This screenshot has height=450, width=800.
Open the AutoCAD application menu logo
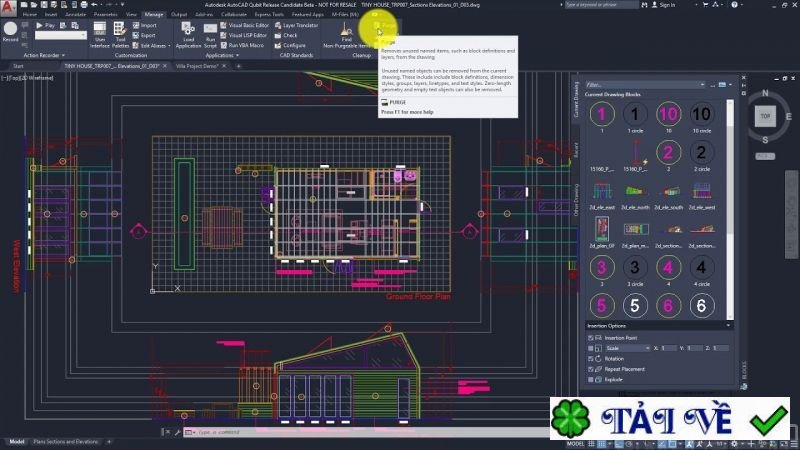8,7
